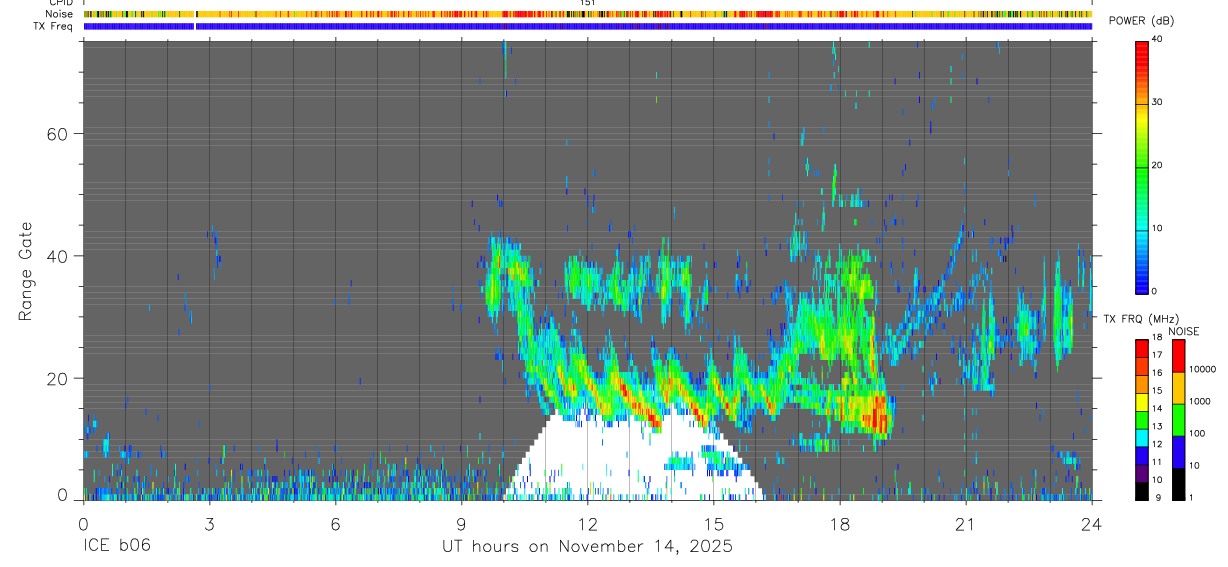Click the cyan segment of the TX FRQ colorbar
The image size is (1228, 567).
click(1142, 437)
